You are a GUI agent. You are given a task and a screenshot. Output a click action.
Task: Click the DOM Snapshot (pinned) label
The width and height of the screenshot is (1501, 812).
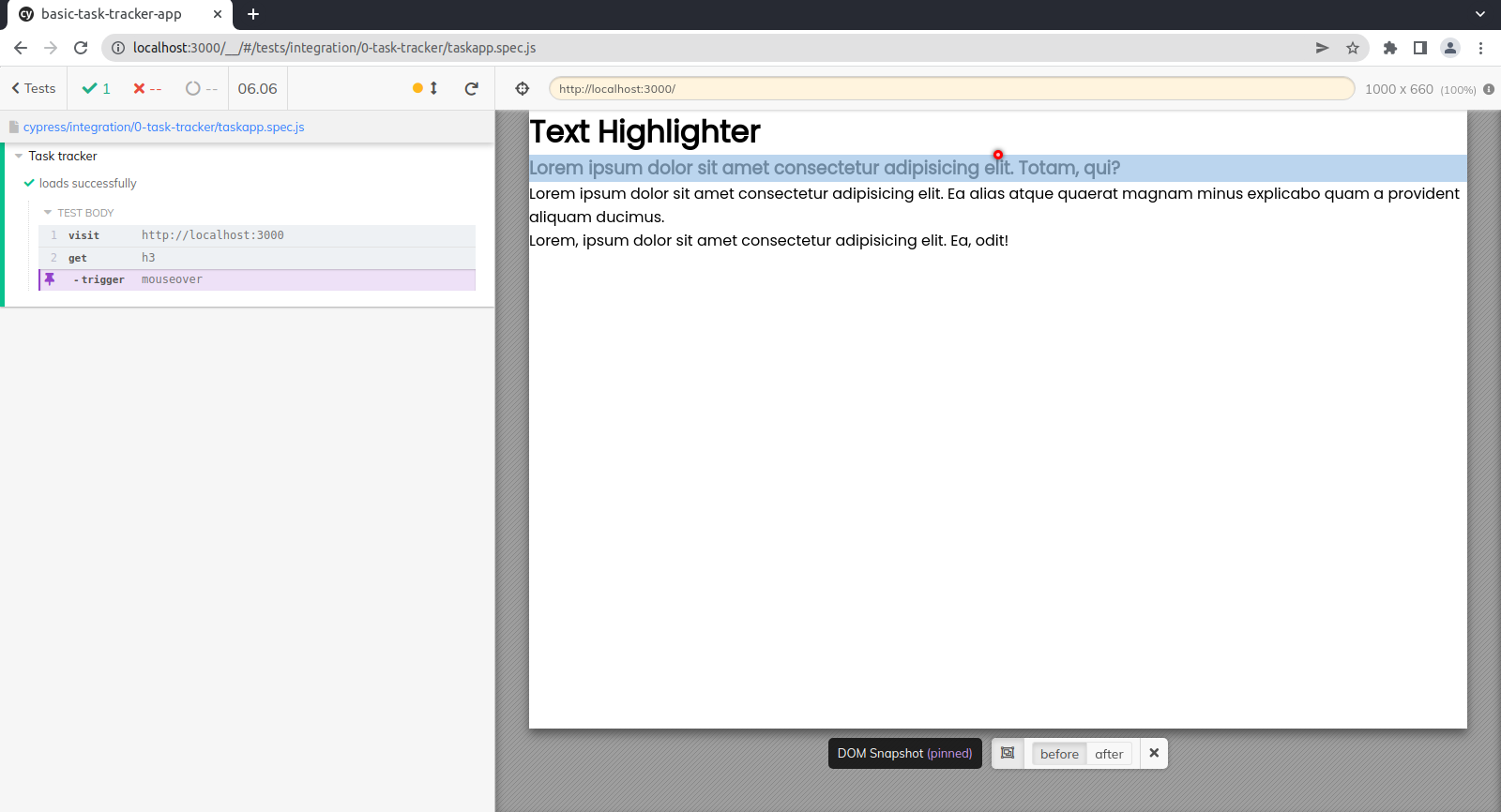[904, 753]
